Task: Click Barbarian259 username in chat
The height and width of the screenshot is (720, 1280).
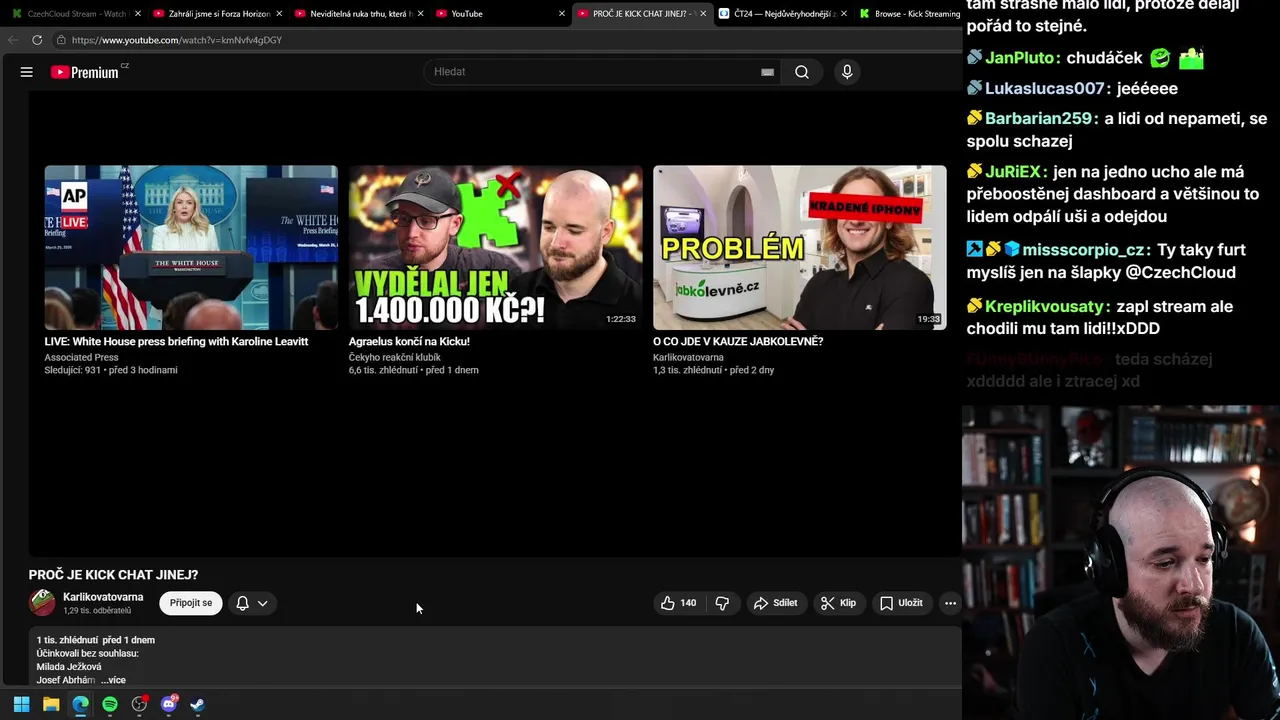Action: pyautogui.click(x=1038, y=118)
